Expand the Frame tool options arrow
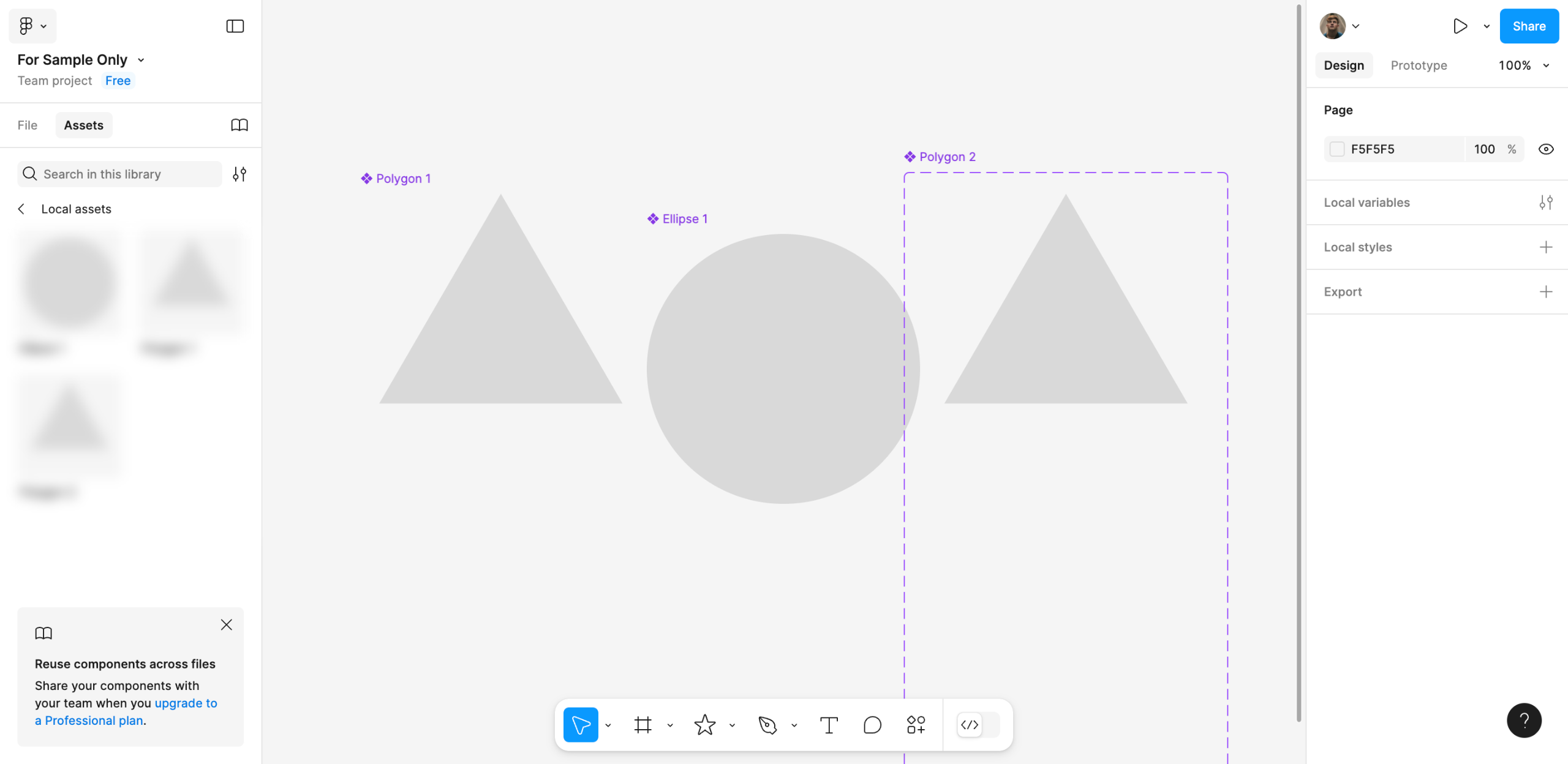 [670, 725]
